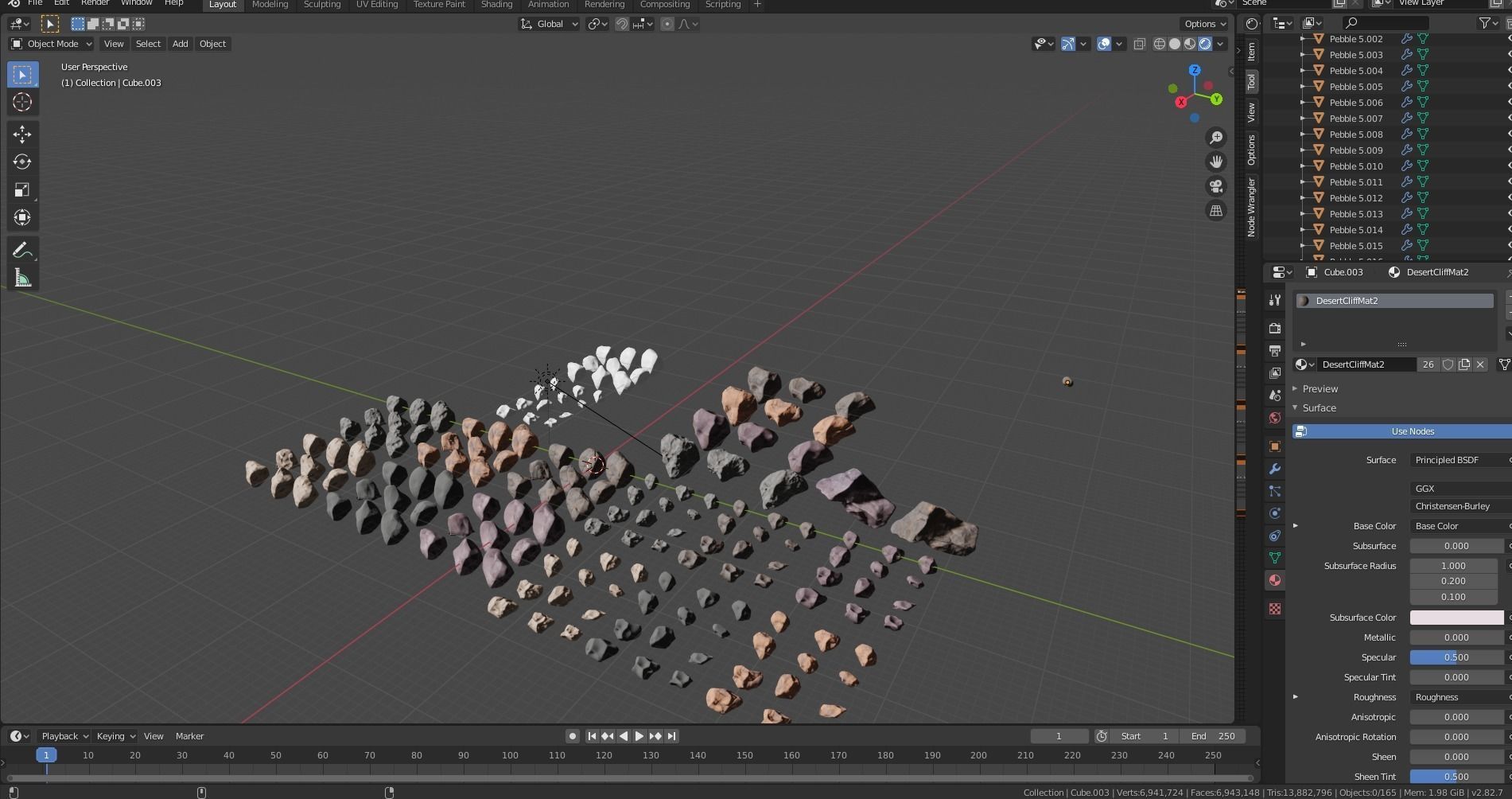The width and height of the screenshot is (1512, 799).
Task: Open Global transform orientation dropdown
Action: [549, 24]
